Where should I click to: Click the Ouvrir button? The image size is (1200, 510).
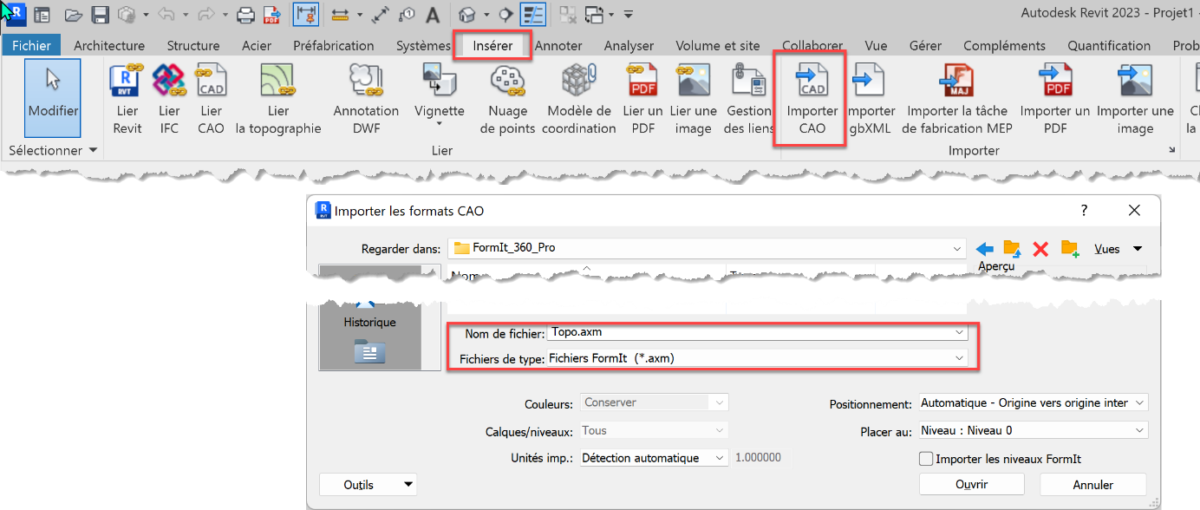click(971, 484)
